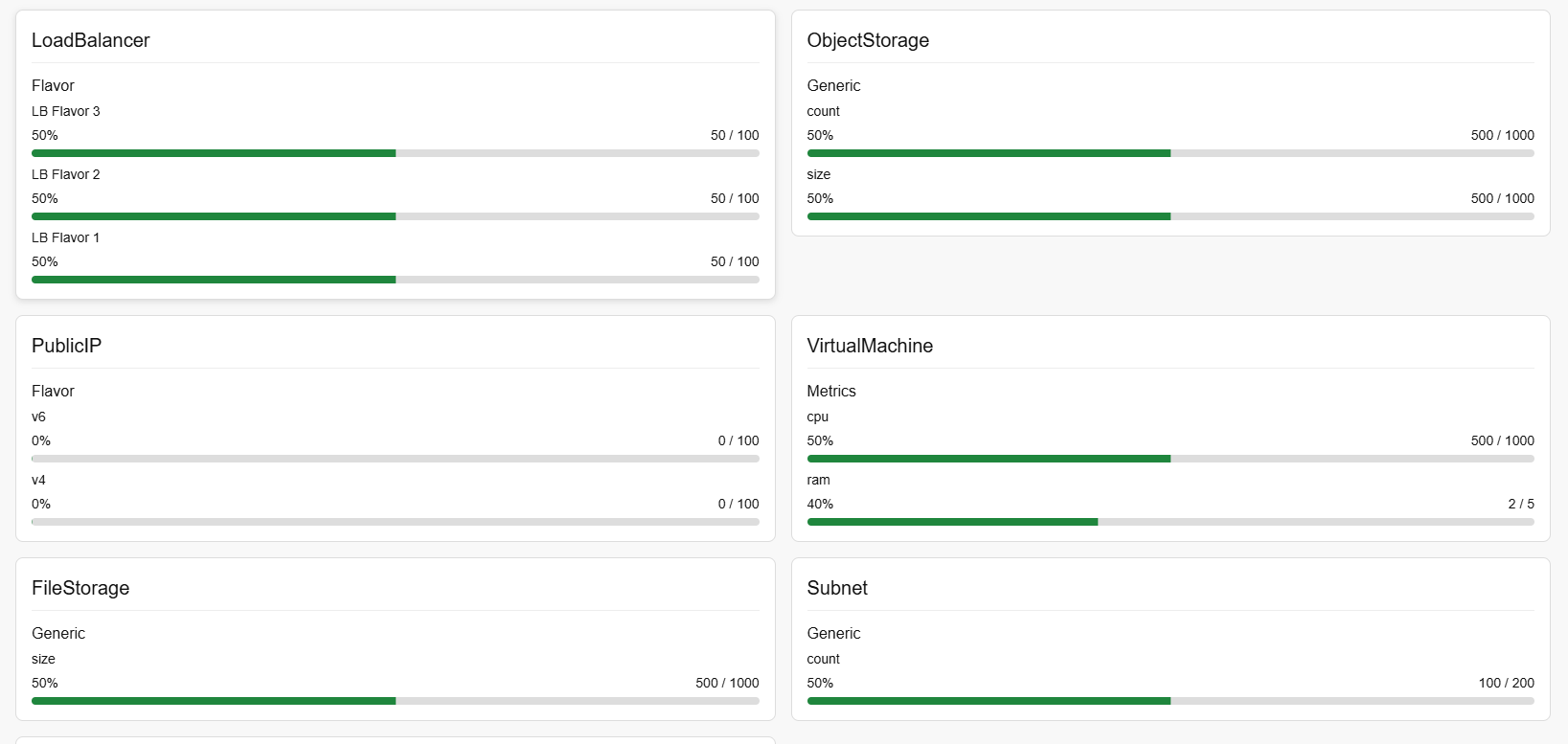Screen dimensions: 1568x744
Task: Click the Subnet quota value 100 / 200
Action: 1506,683
